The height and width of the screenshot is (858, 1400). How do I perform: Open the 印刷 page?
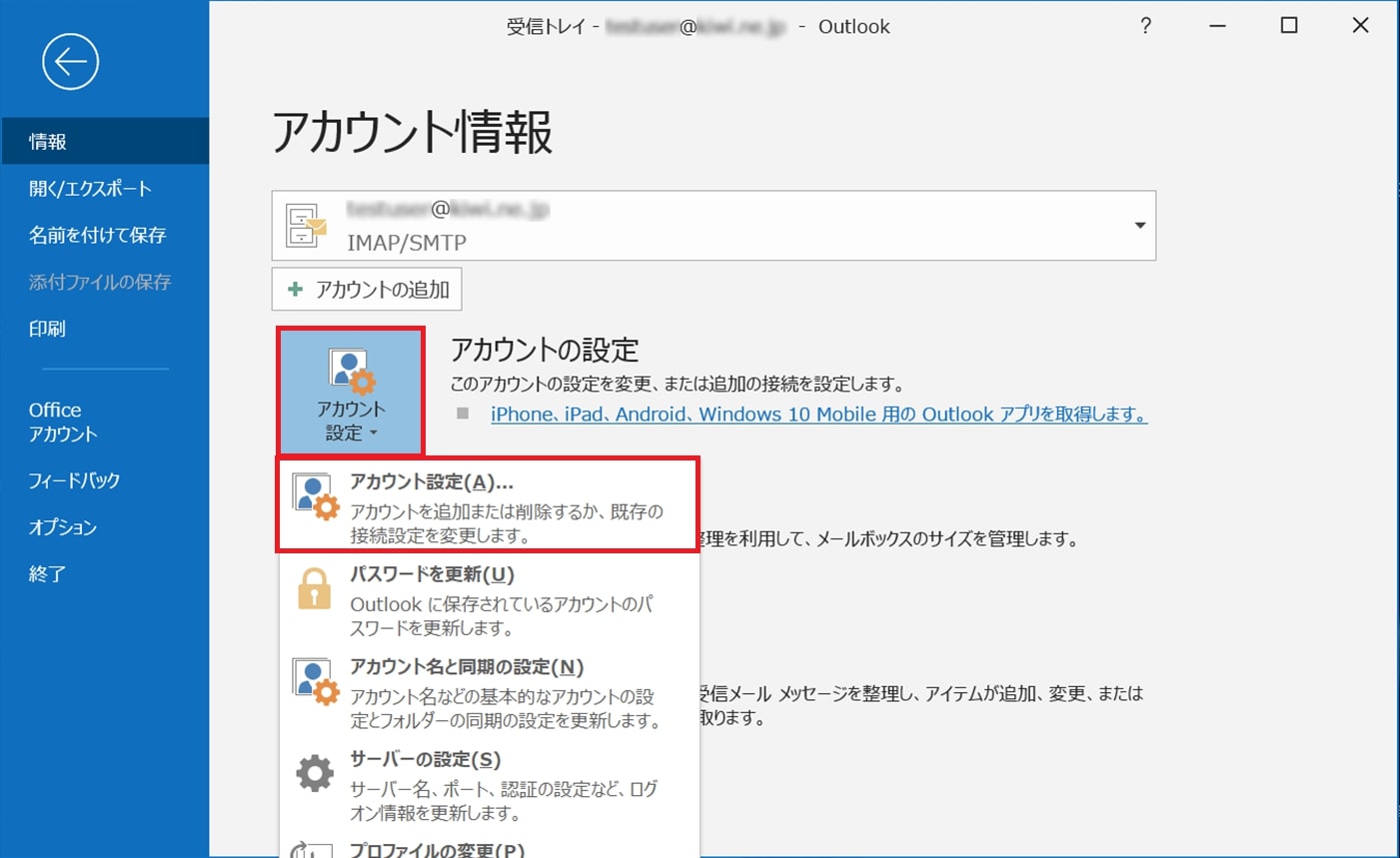104,329
